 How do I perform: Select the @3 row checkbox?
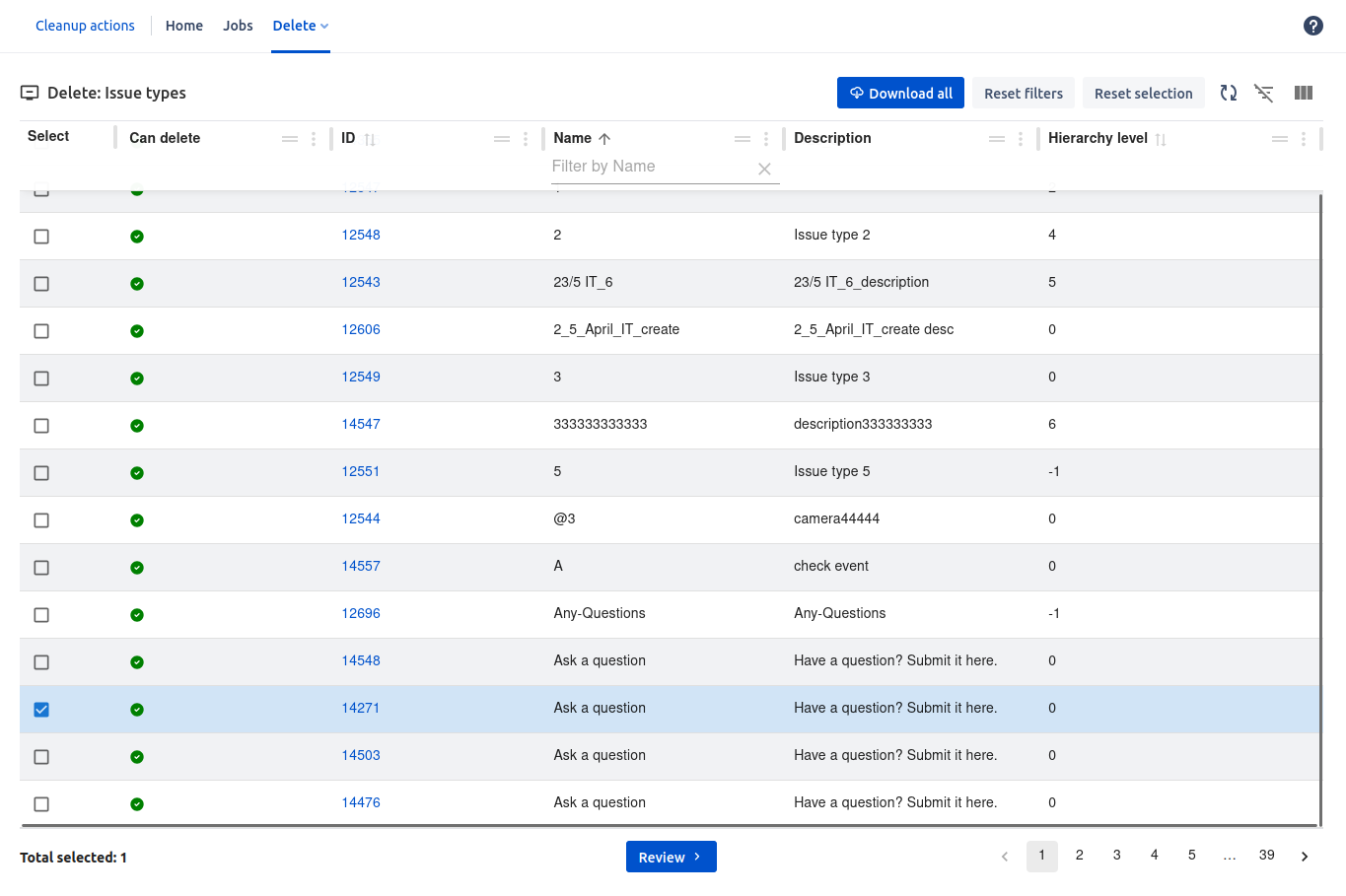point(41,520)
